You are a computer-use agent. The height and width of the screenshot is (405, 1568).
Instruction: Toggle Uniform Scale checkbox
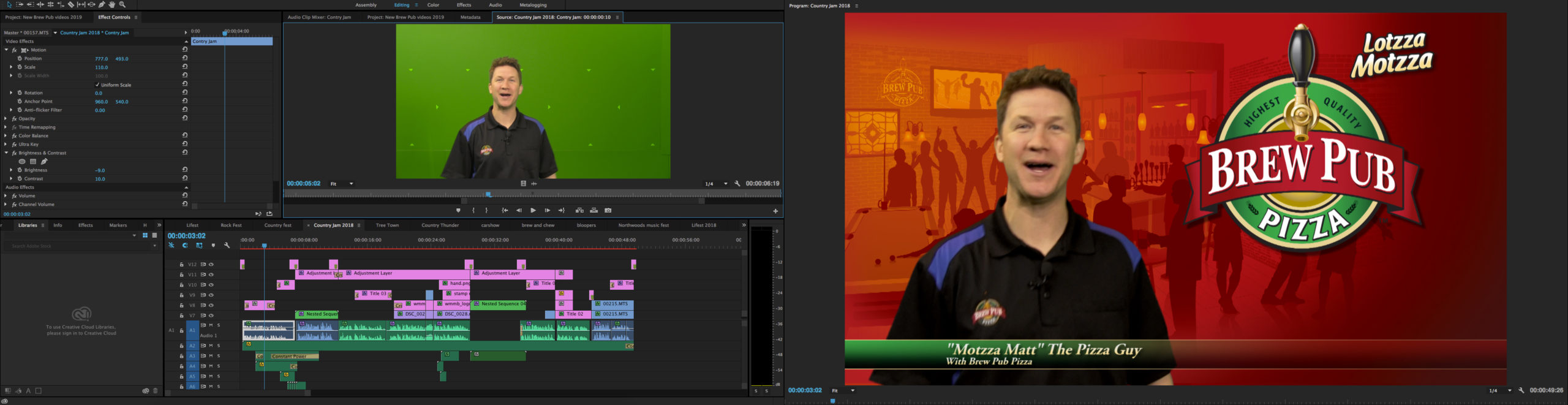pyautogui.click(x=97, y=85)
